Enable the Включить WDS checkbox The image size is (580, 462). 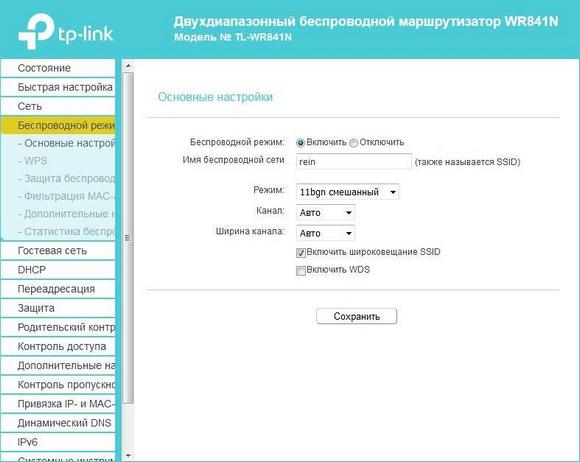[x=301, y=270]
